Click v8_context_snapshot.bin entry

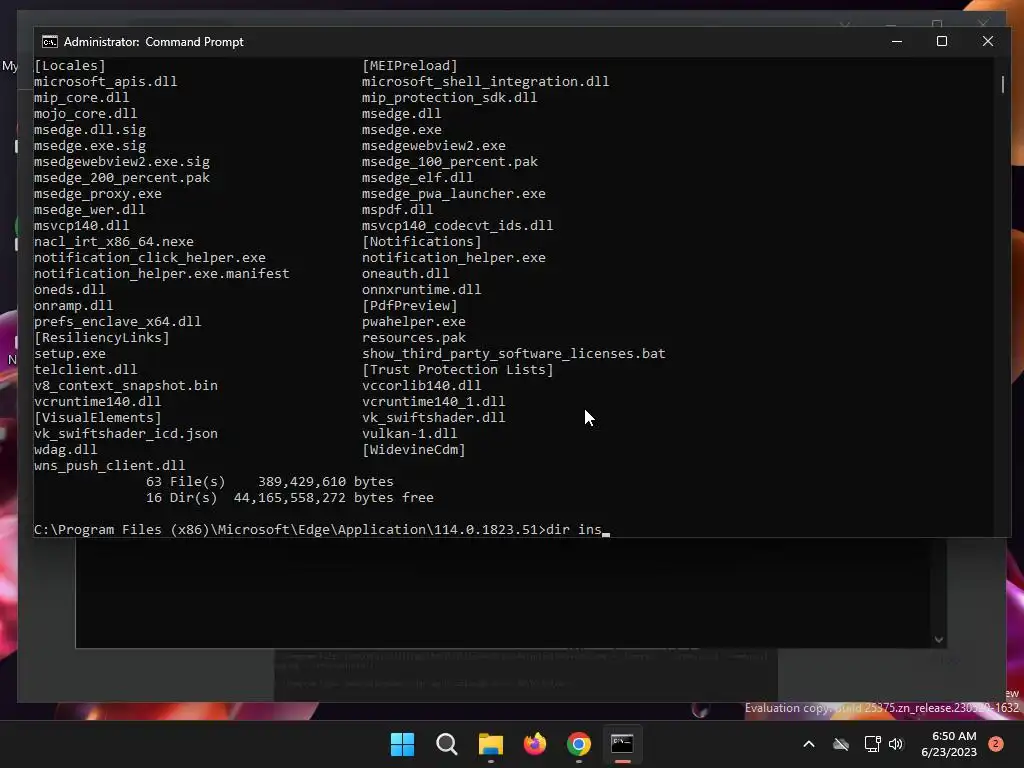[x=126, y=386]
